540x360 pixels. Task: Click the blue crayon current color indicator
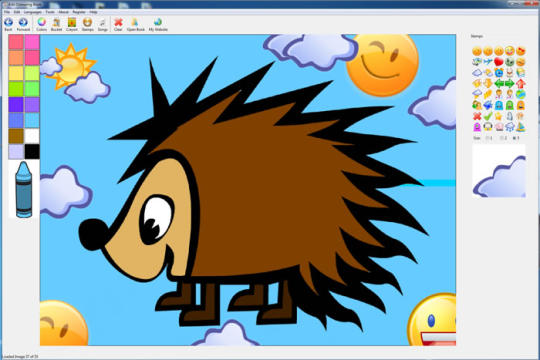[x=24, y=189]
